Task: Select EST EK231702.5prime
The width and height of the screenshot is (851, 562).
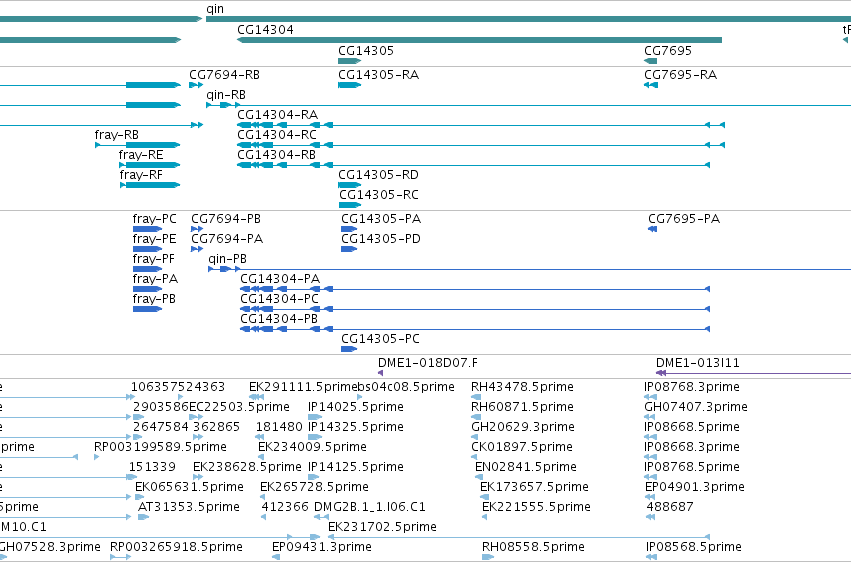Action: tap(382, 527)
